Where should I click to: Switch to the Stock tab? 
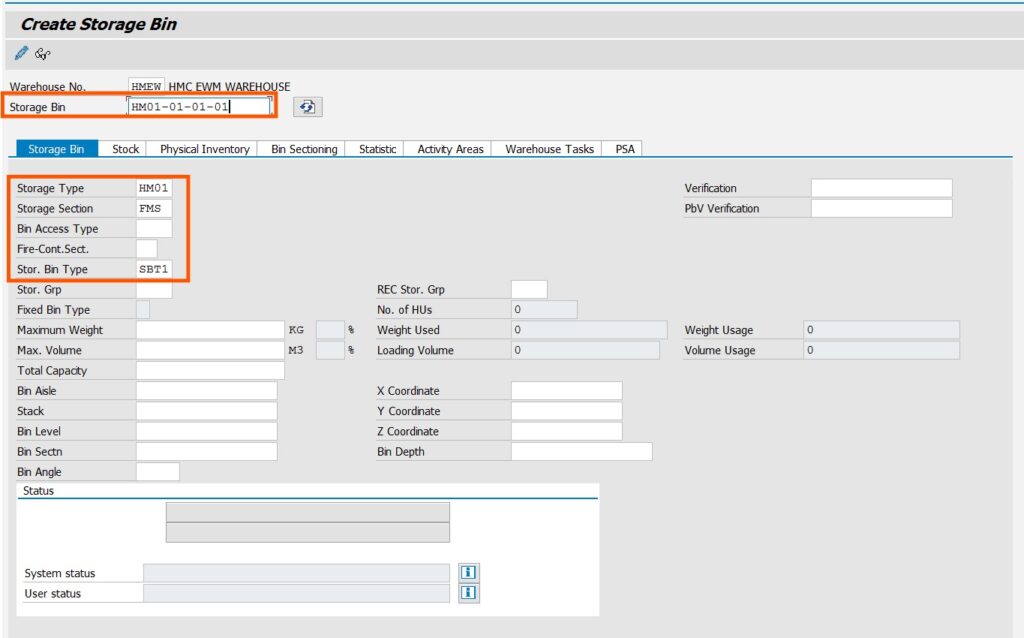pos(125,149)
